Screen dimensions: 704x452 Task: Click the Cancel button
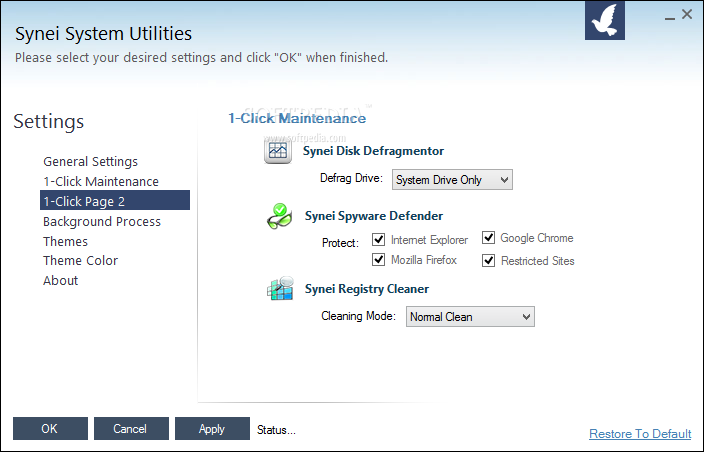point(131,429)
